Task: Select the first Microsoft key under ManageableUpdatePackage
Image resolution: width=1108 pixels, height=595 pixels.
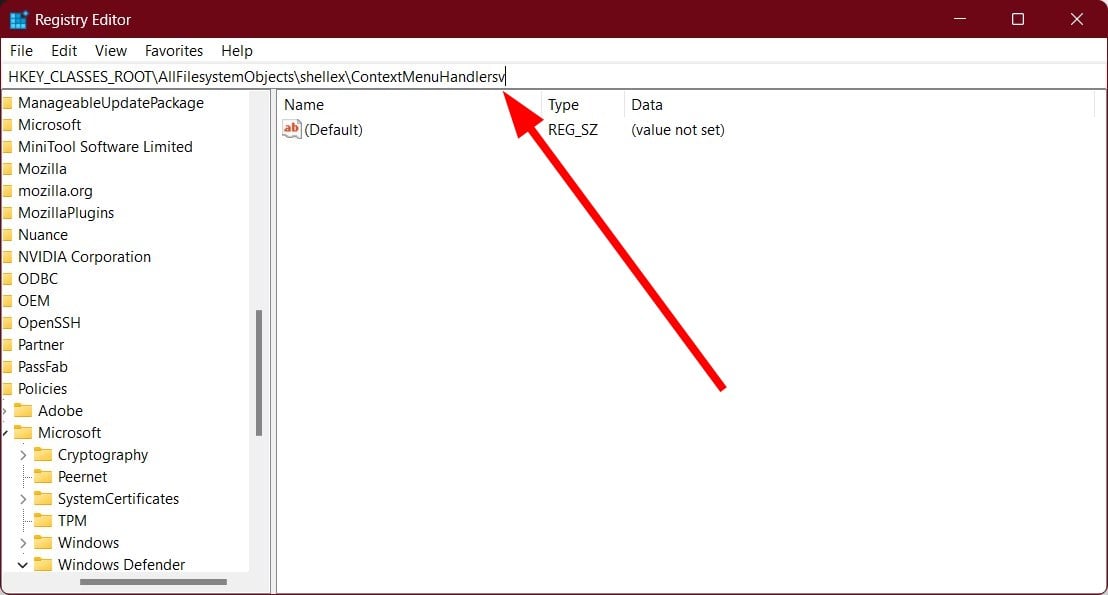Action: pos(49,125)
